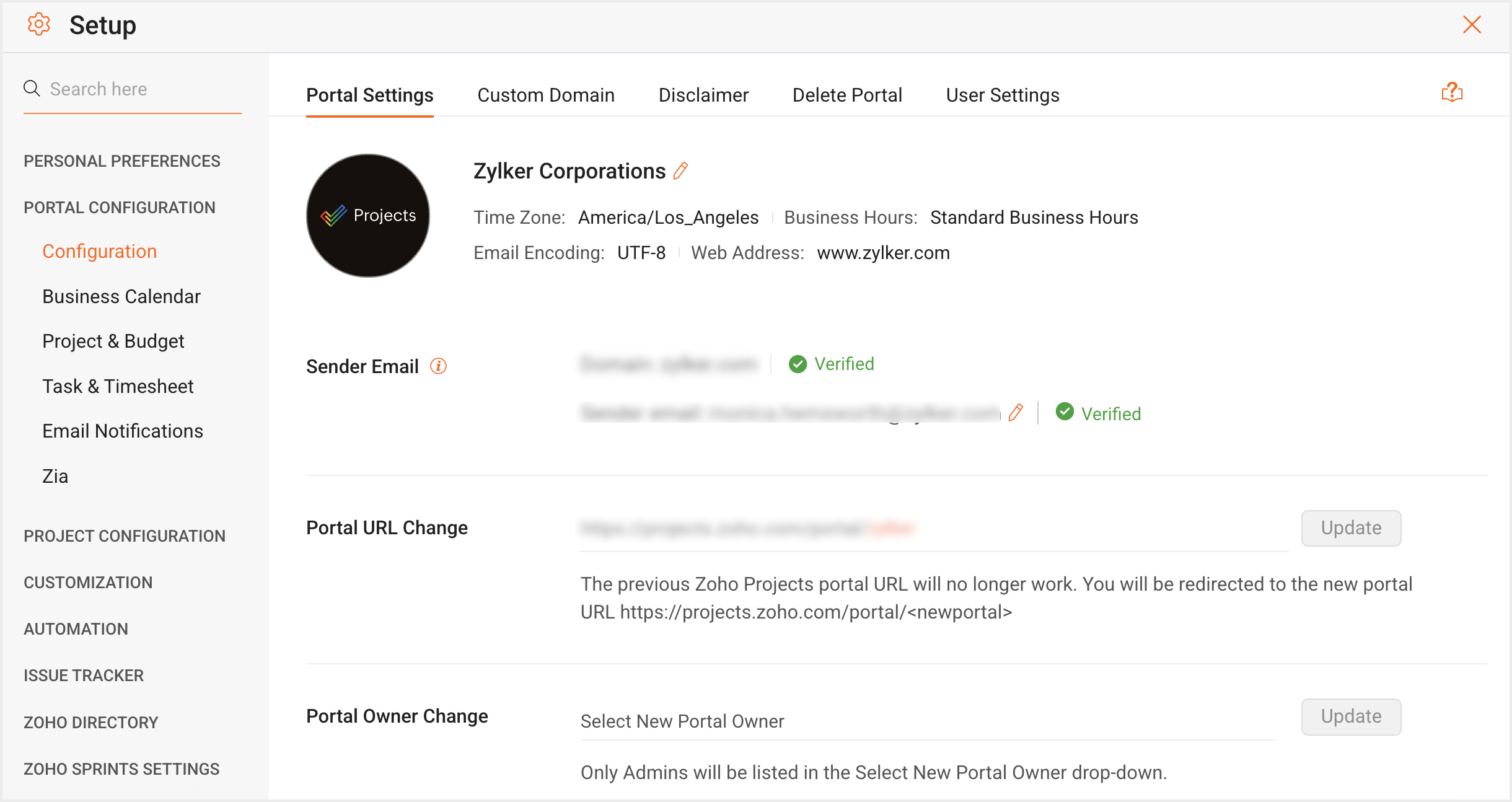
Task: Switch to the Portal Settings tab
Action: pos(370,95)
